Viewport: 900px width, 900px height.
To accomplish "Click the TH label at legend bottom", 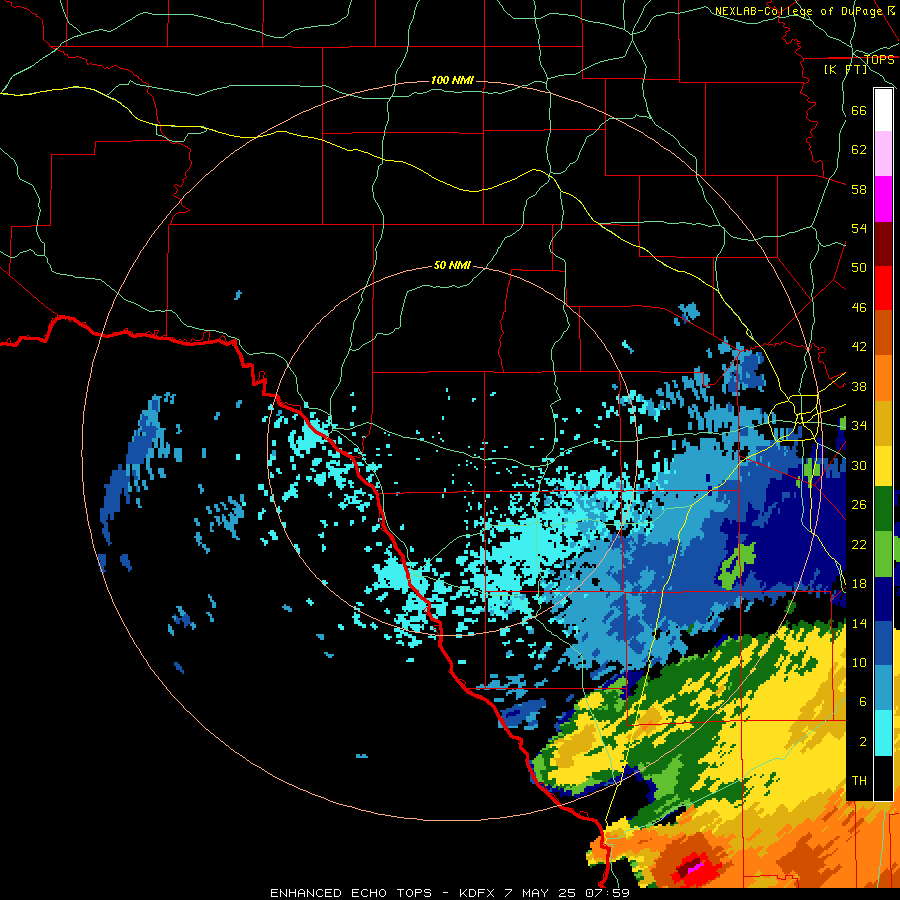I will click(859, 781).
